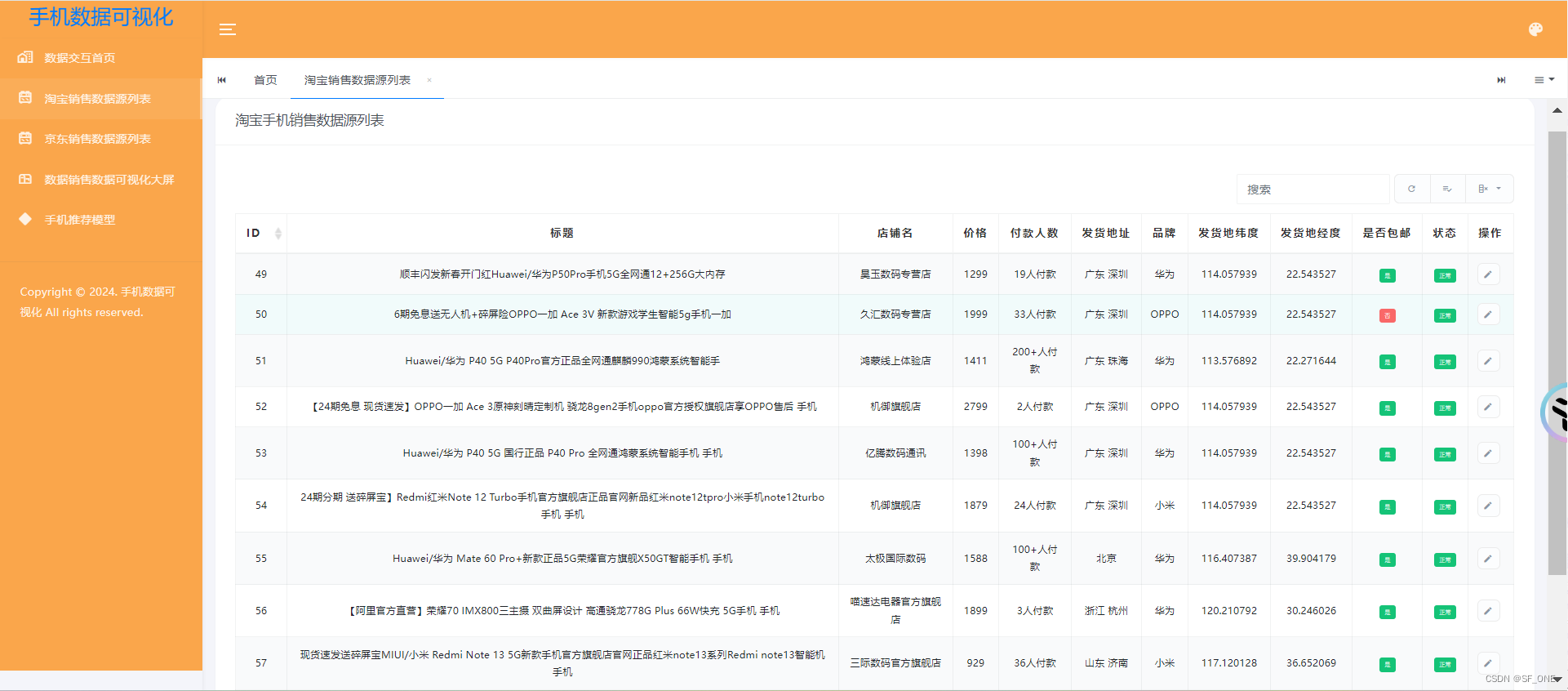Toggle 状态 badge in row 49

[1445, 275]
